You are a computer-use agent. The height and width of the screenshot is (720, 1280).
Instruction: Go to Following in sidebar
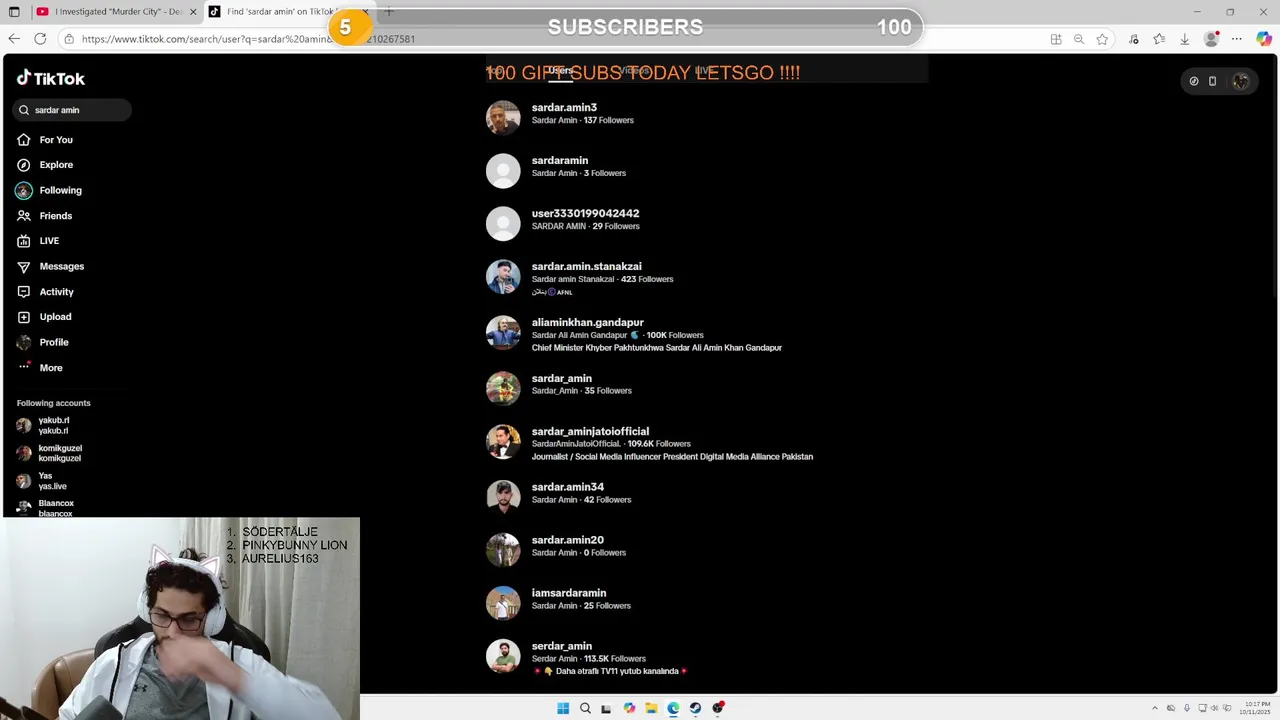pyautogui.click(x=49, y=190)
